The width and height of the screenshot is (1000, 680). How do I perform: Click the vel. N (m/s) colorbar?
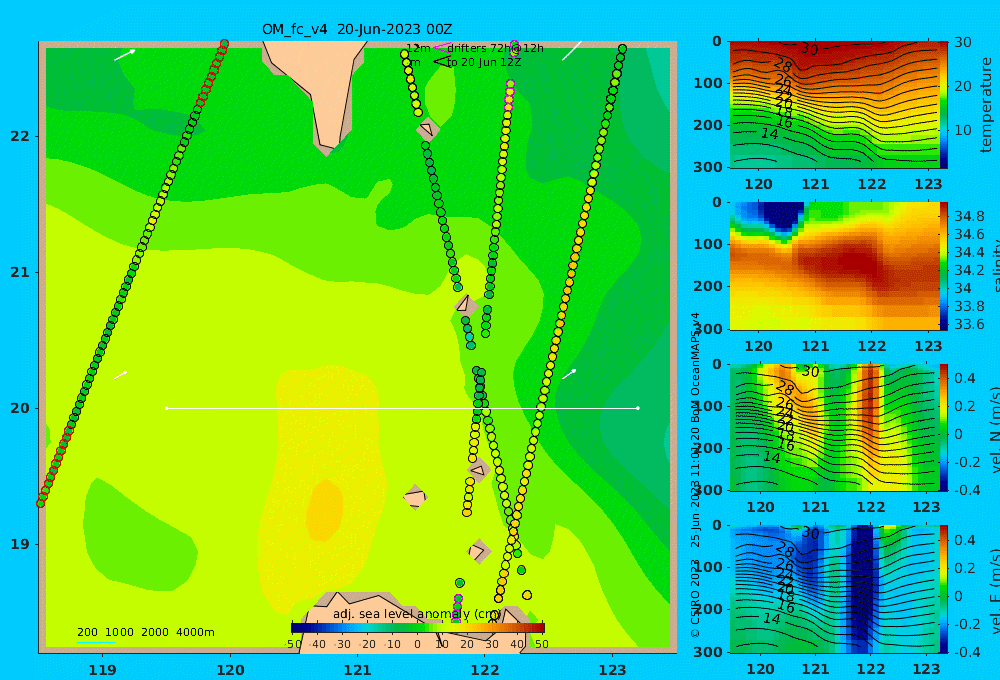[944, 427]
